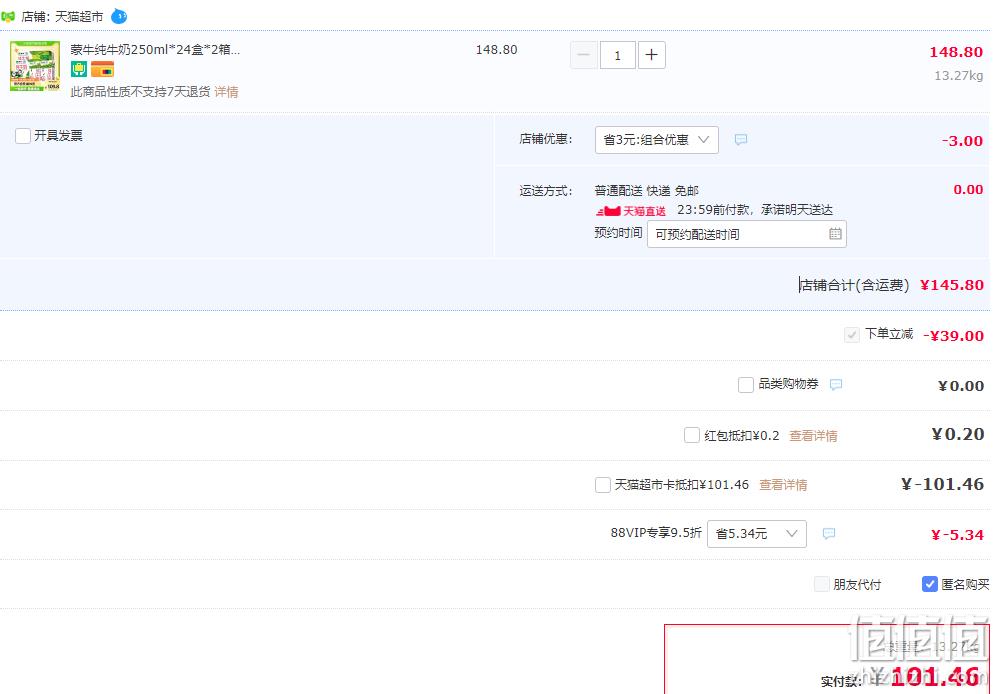Click the green badge icon under product name
Viewport: 998px width, 694px height.
click(x=79, y=69)
